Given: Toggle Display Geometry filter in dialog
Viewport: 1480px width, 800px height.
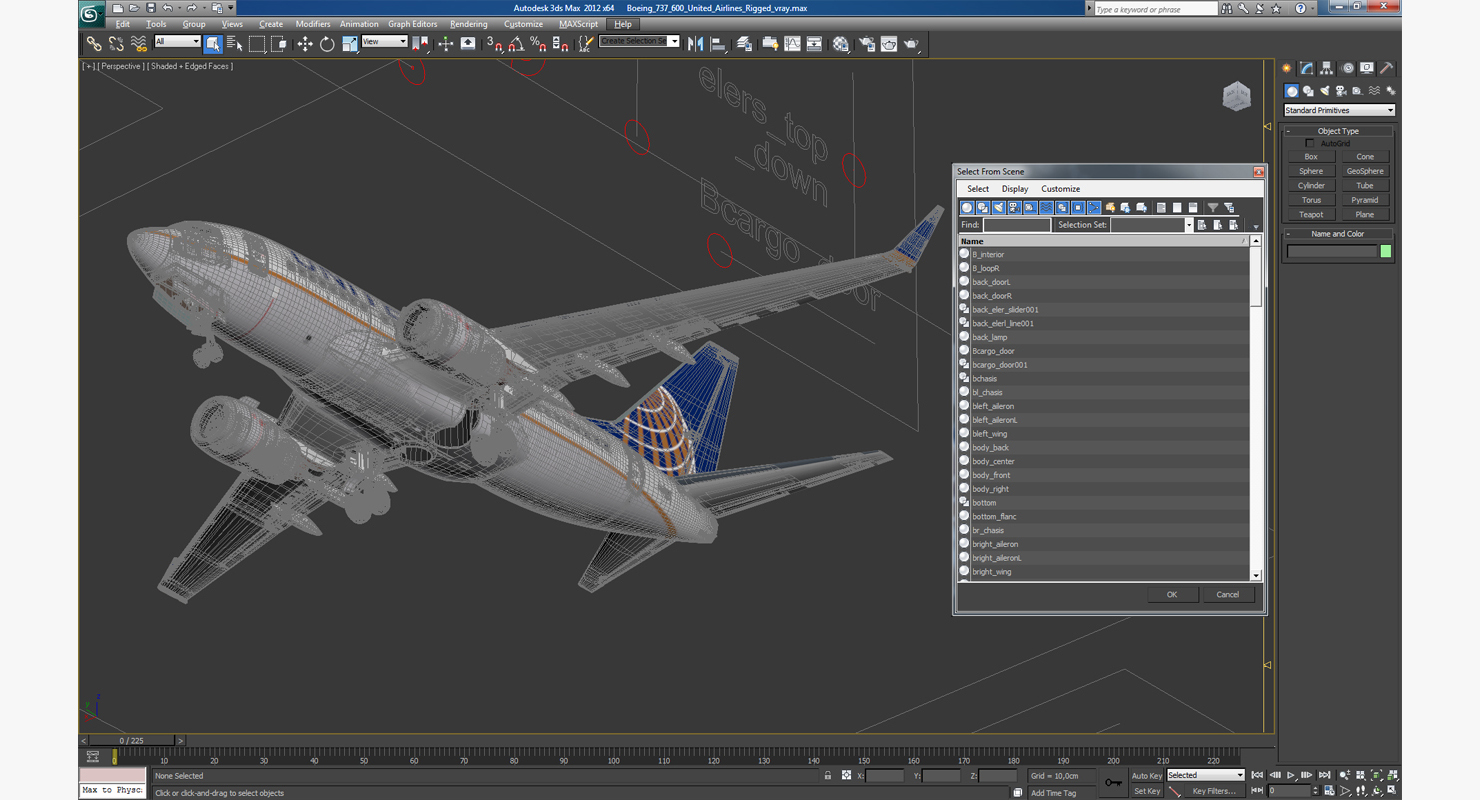Looking at the screenshot, I should tap(967, 207).
